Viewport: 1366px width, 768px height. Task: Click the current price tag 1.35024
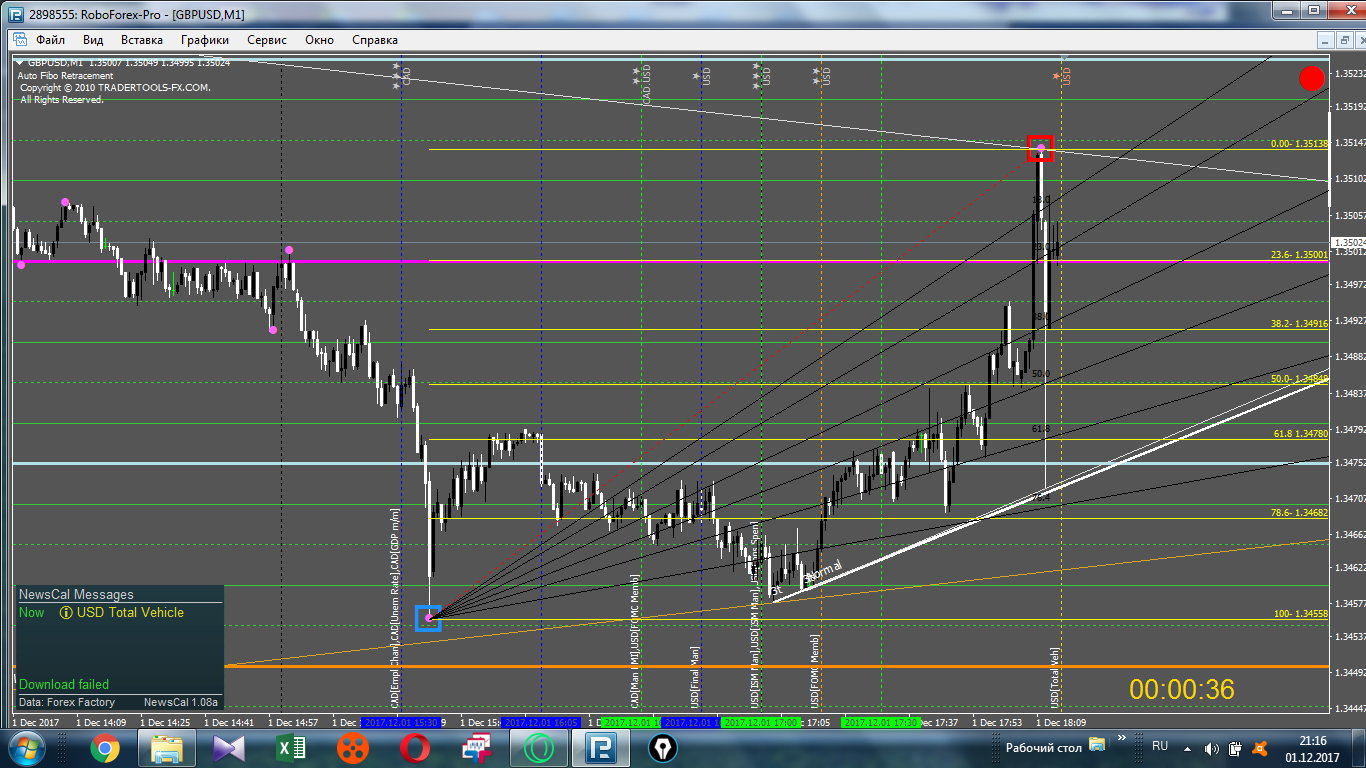point(1347,242)
